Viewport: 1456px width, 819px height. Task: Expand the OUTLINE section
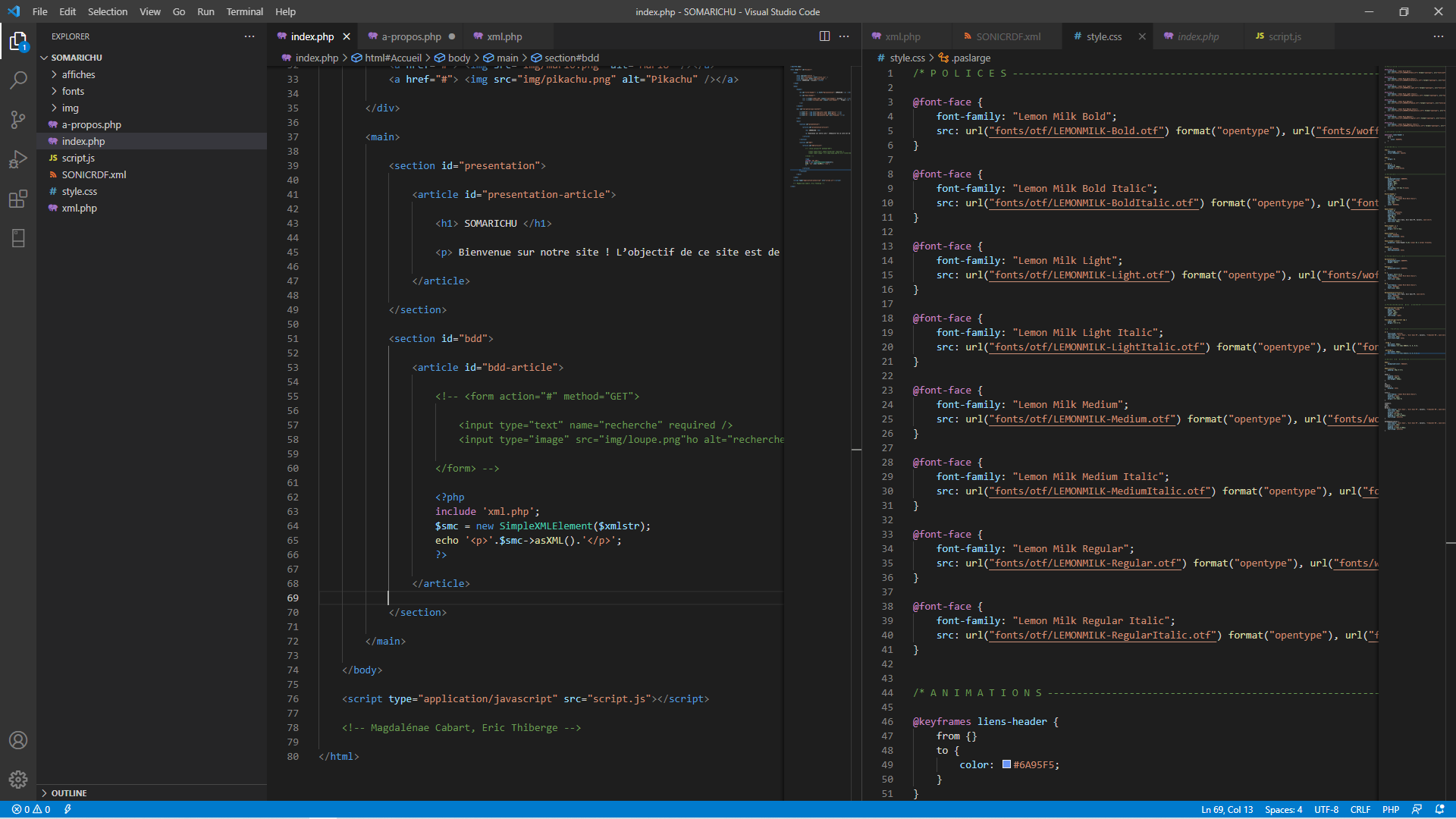tap(69, 793)
